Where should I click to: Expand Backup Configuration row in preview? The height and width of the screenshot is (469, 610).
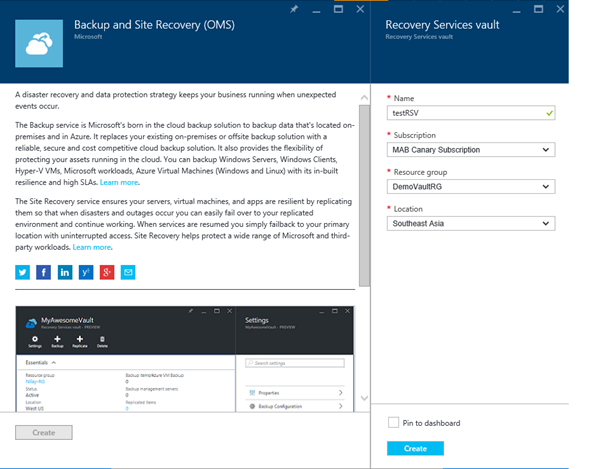pyautogui.click(x=295, y=406)
